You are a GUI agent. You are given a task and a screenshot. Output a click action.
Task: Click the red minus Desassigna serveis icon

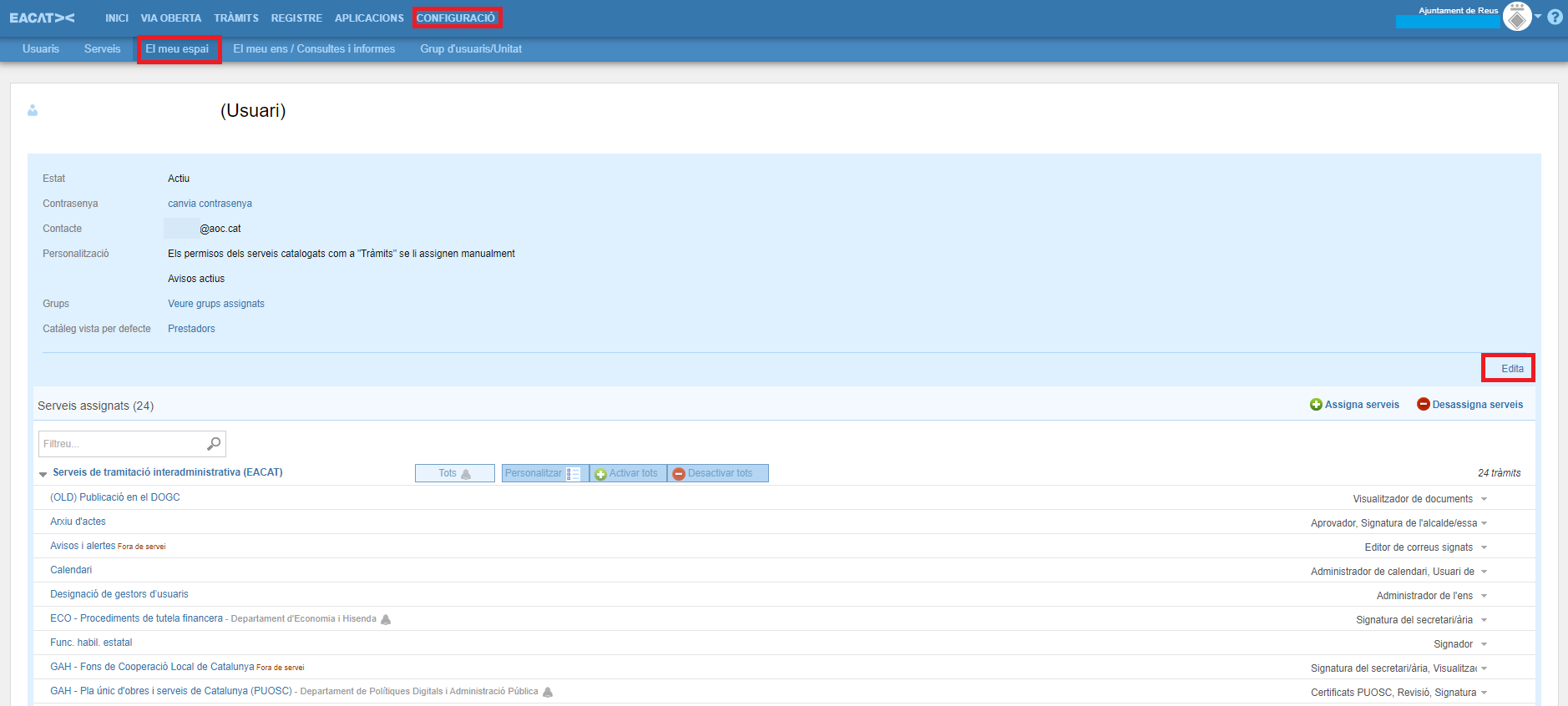(1423, 405)
